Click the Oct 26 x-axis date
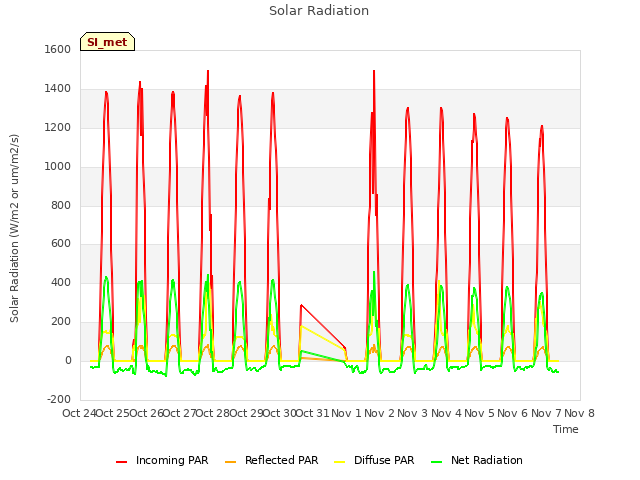This screenshot has height=480, width=640. tap(146, 413)
